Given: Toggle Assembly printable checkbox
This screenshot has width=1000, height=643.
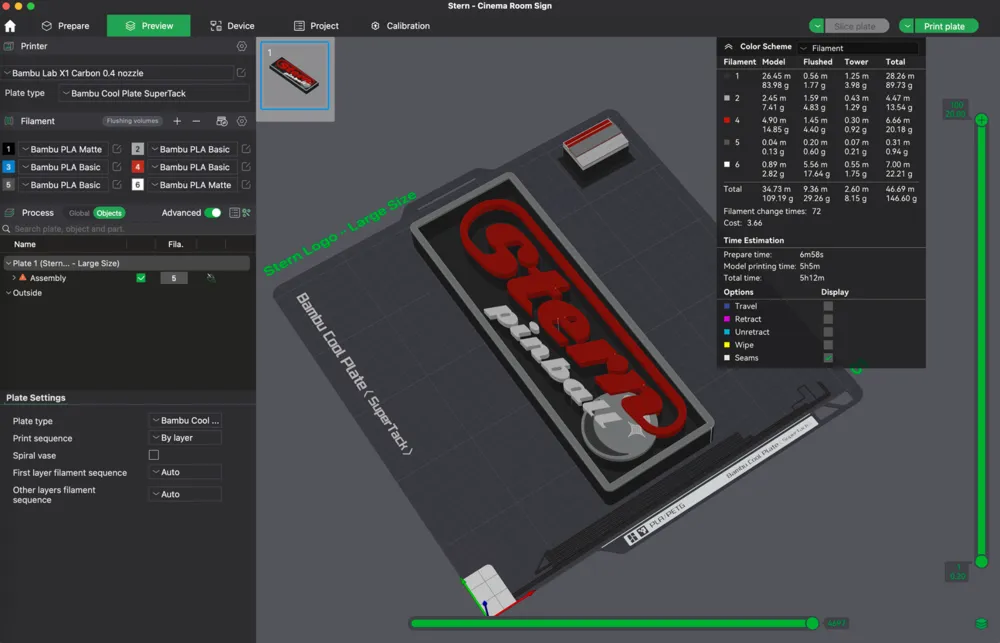Looking at the screenshot, I should pos(141,278).
